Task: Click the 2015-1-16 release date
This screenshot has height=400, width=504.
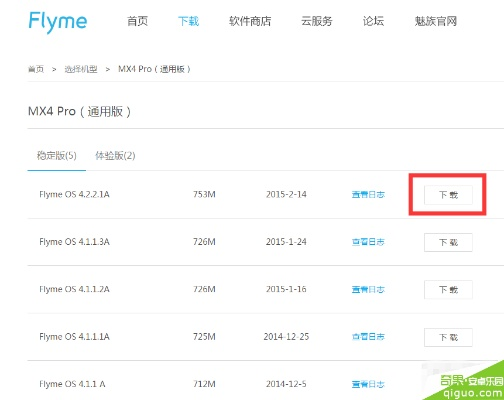Action: pyautogui.click(x=286, y=289)
